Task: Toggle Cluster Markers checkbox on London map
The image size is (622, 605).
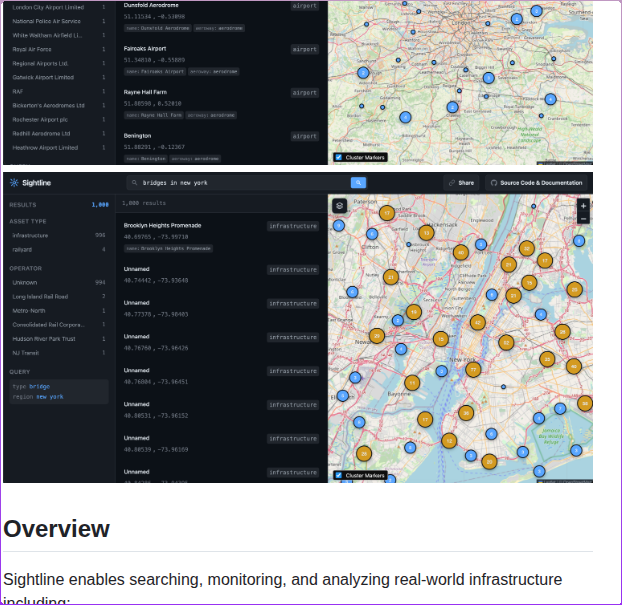Action: point(339,157)
